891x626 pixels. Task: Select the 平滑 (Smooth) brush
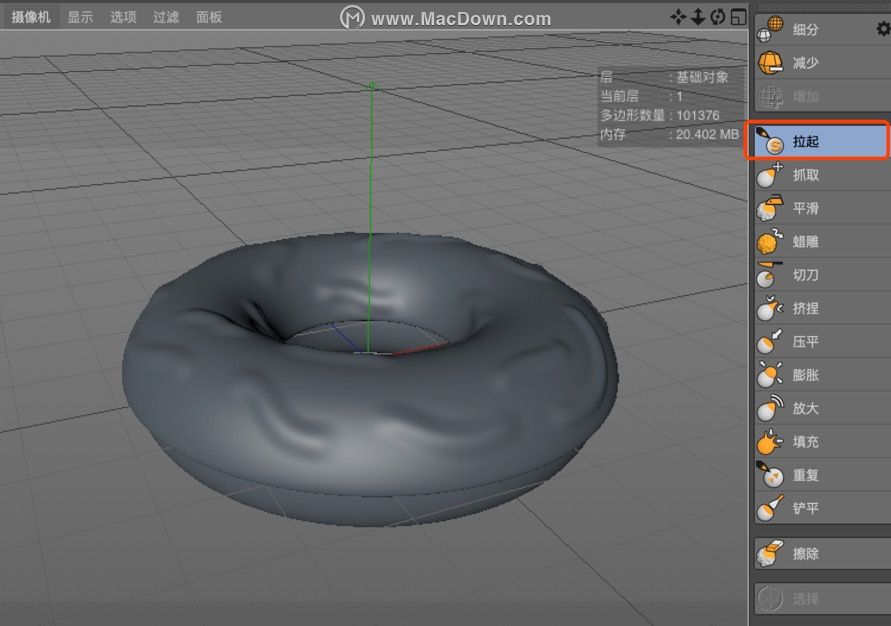(822, 208)
